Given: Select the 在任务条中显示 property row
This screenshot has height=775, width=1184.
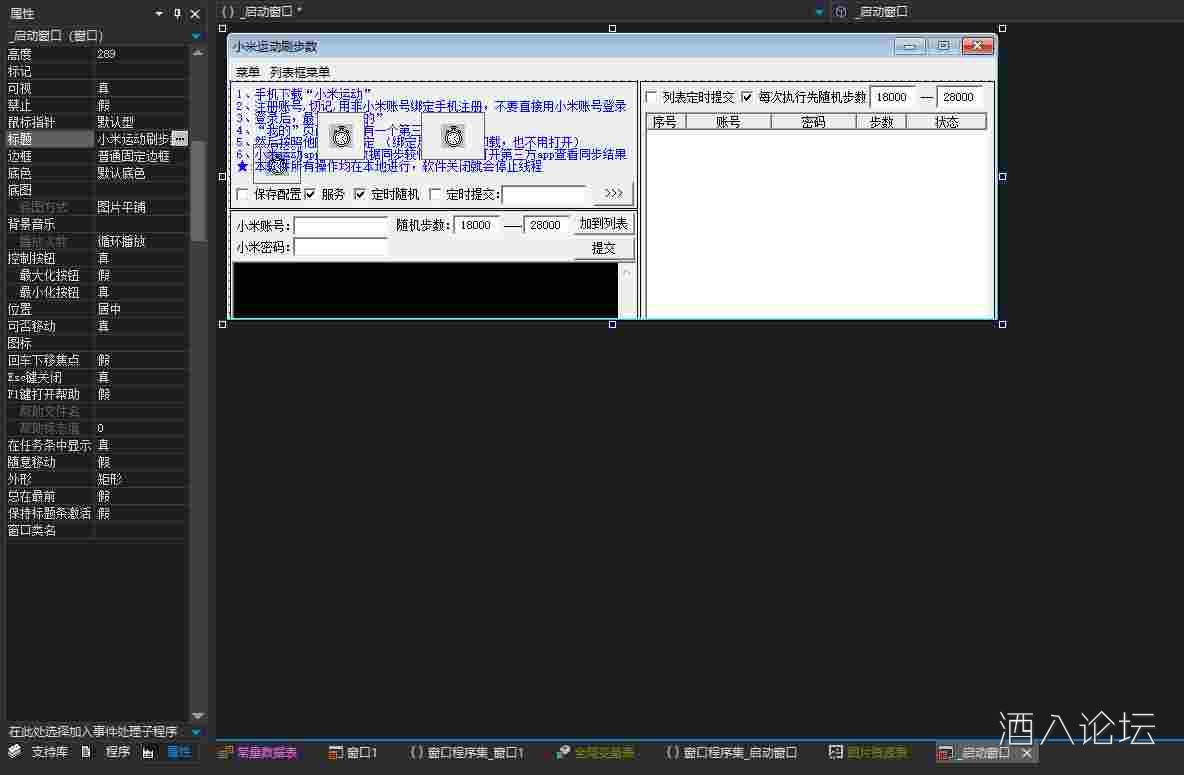Looking at the screenshot, I should pos(96,445).
